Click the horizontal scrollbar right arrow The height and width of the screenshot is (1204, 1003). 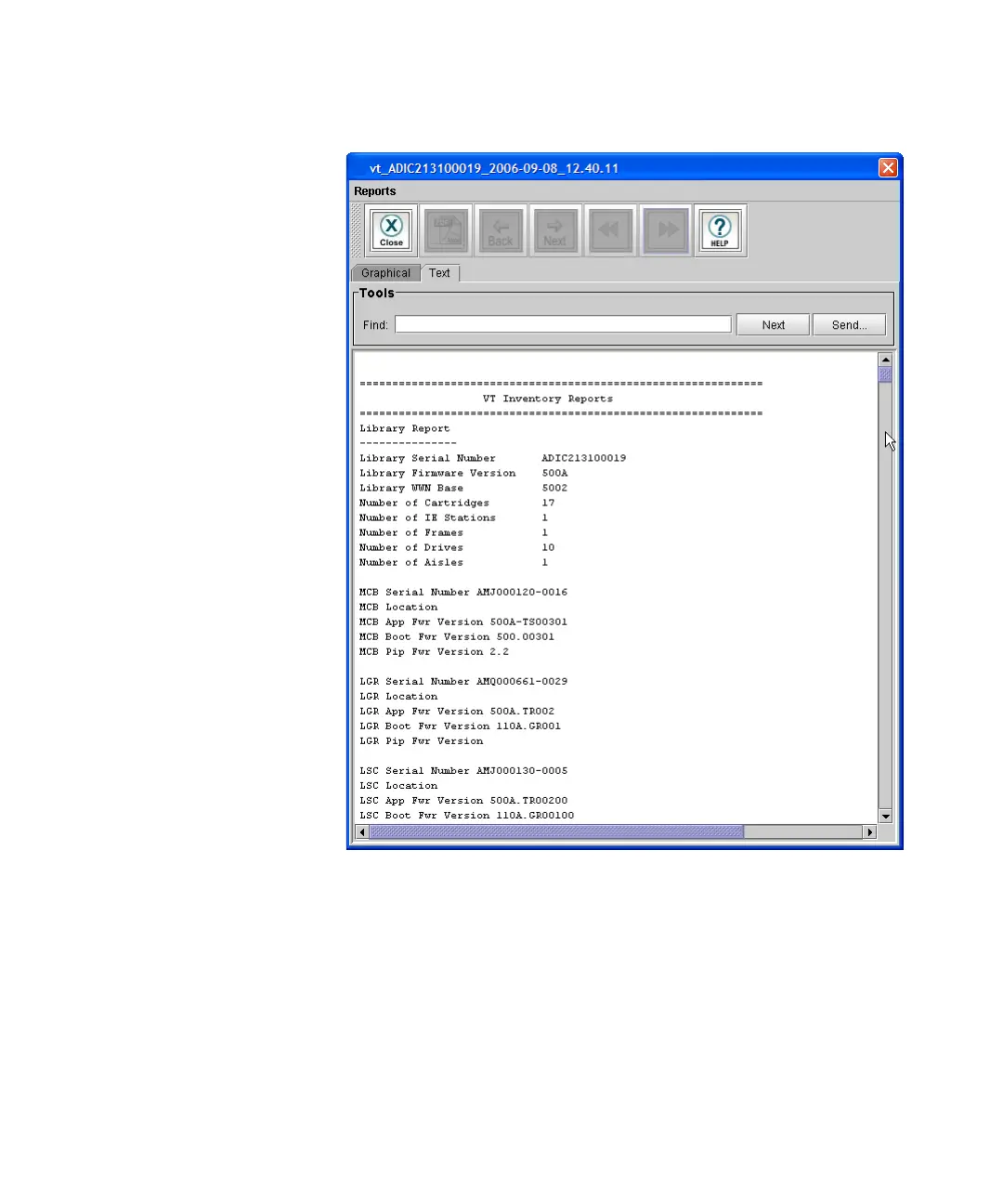point(870,832)
